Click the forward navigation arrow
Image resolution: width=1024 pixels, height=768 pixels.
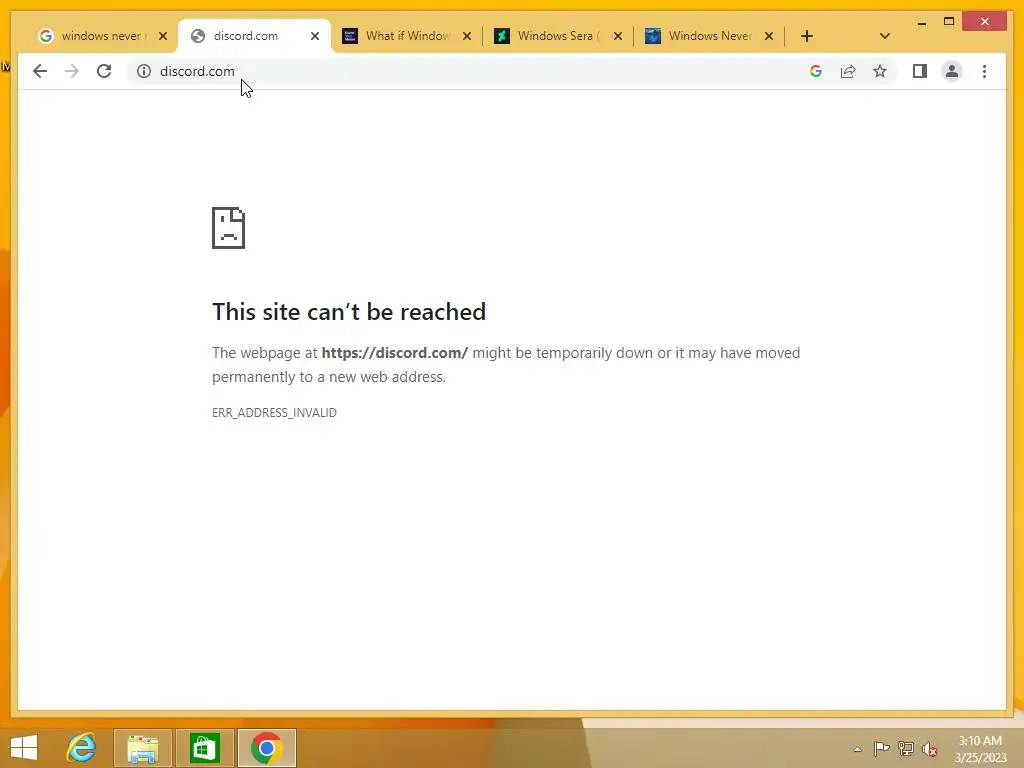[72, 71]
